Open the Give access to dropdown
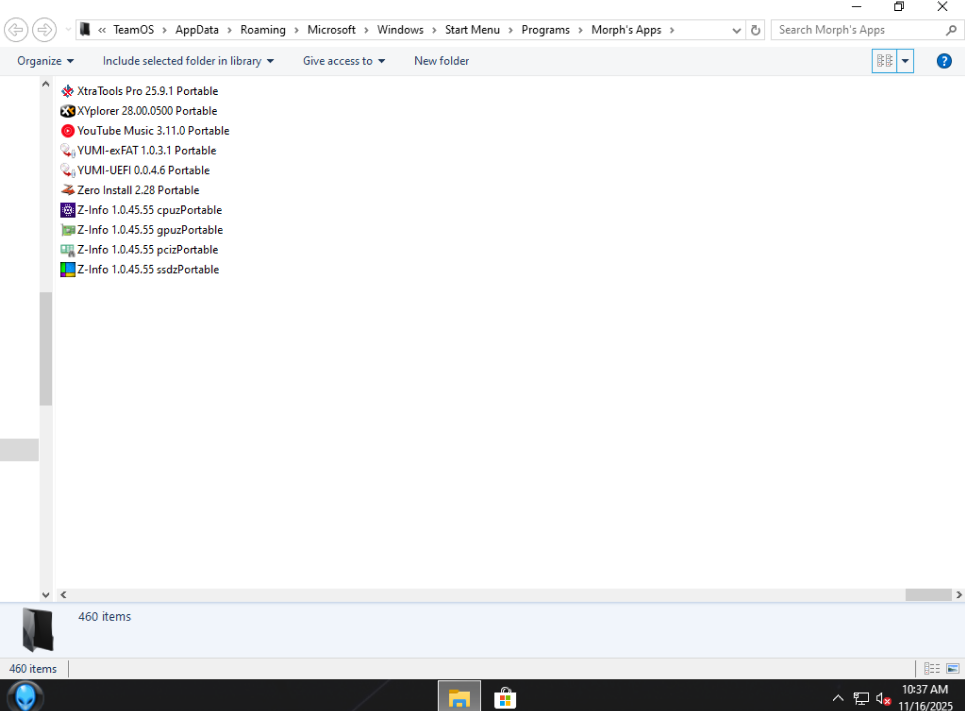 point(344,61)
